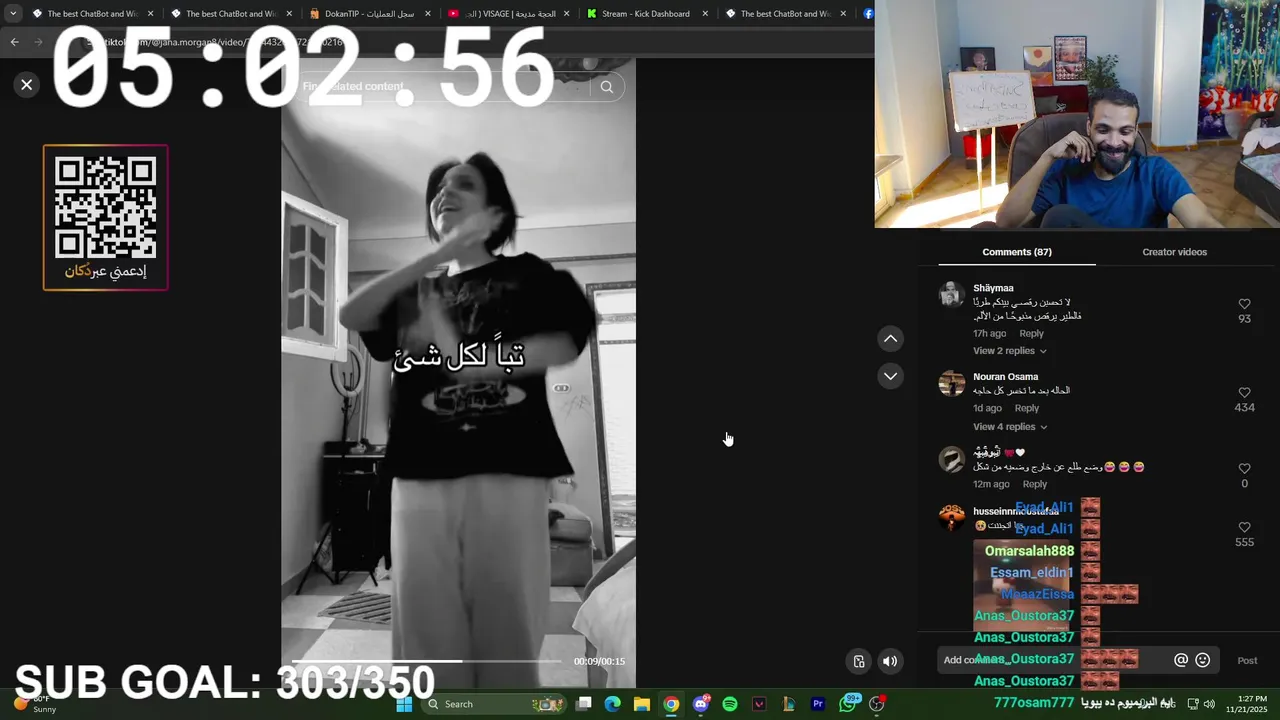The image size is (1280, 720).
Task: Like the comment posted 12m ago
Action: click(x=1244, y=469)
